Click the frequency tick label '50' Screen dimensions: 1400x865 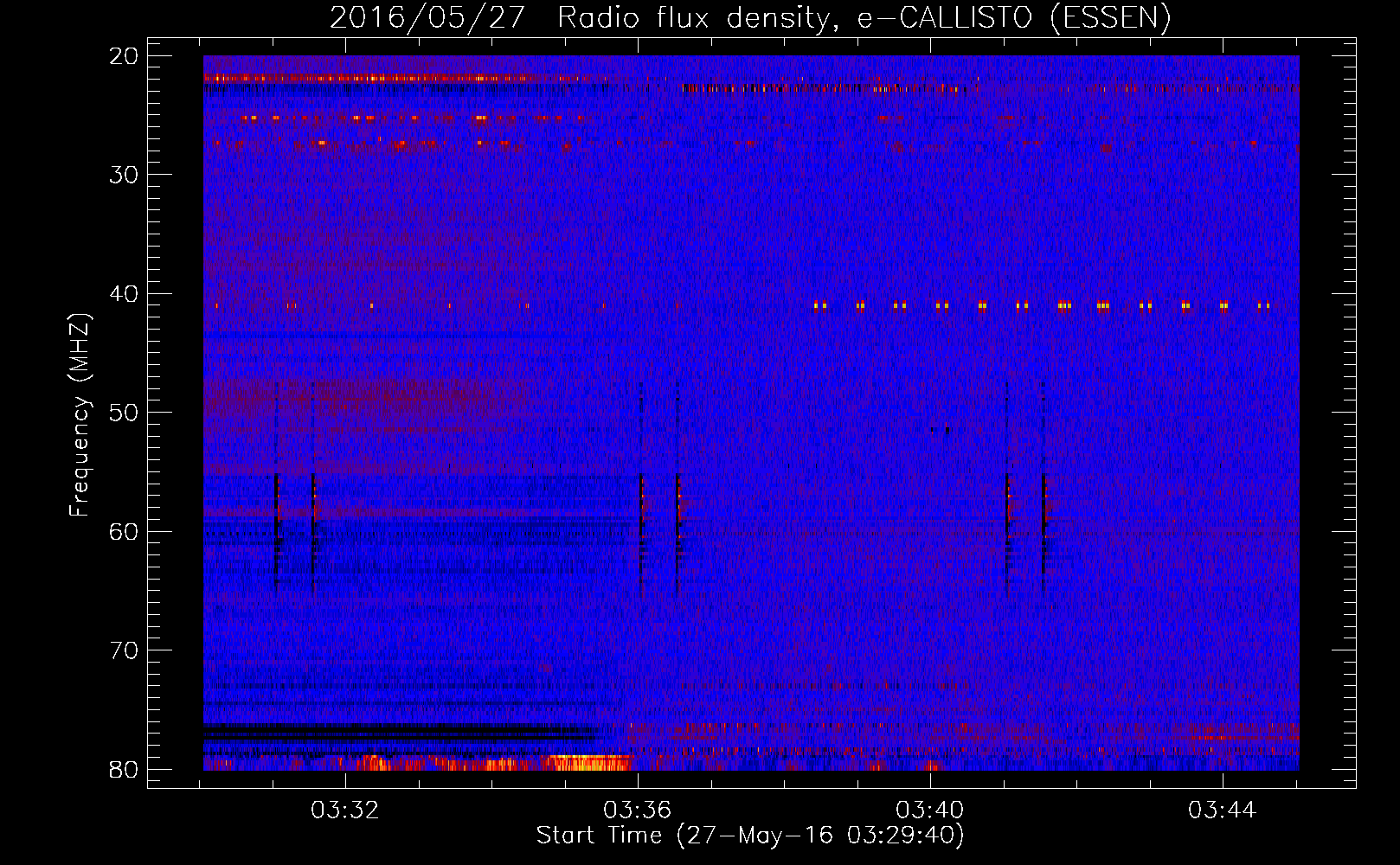(x=125, y=413)
